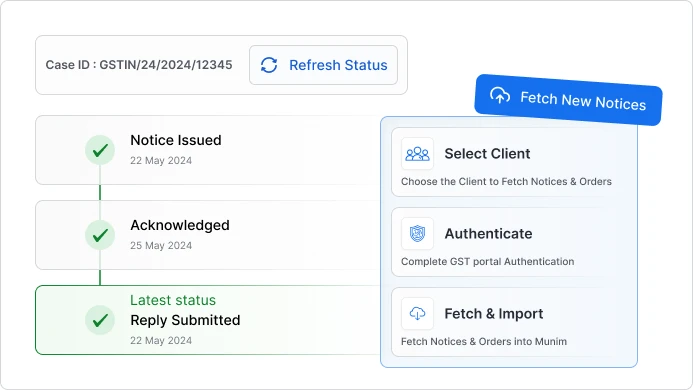Click the Fetch New Notices button
Screen dimensions: 693x390
click(x=568, y=100)
